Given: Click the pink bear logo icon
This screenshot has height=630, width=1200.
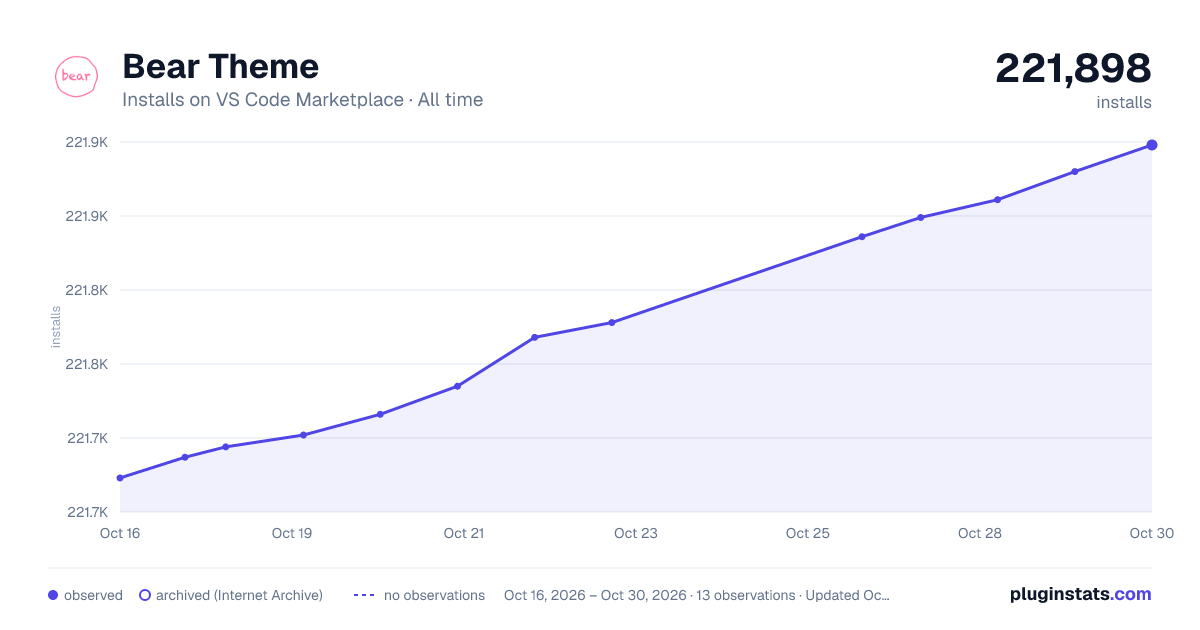Looking at the screenshot, I should click(76, 76).
